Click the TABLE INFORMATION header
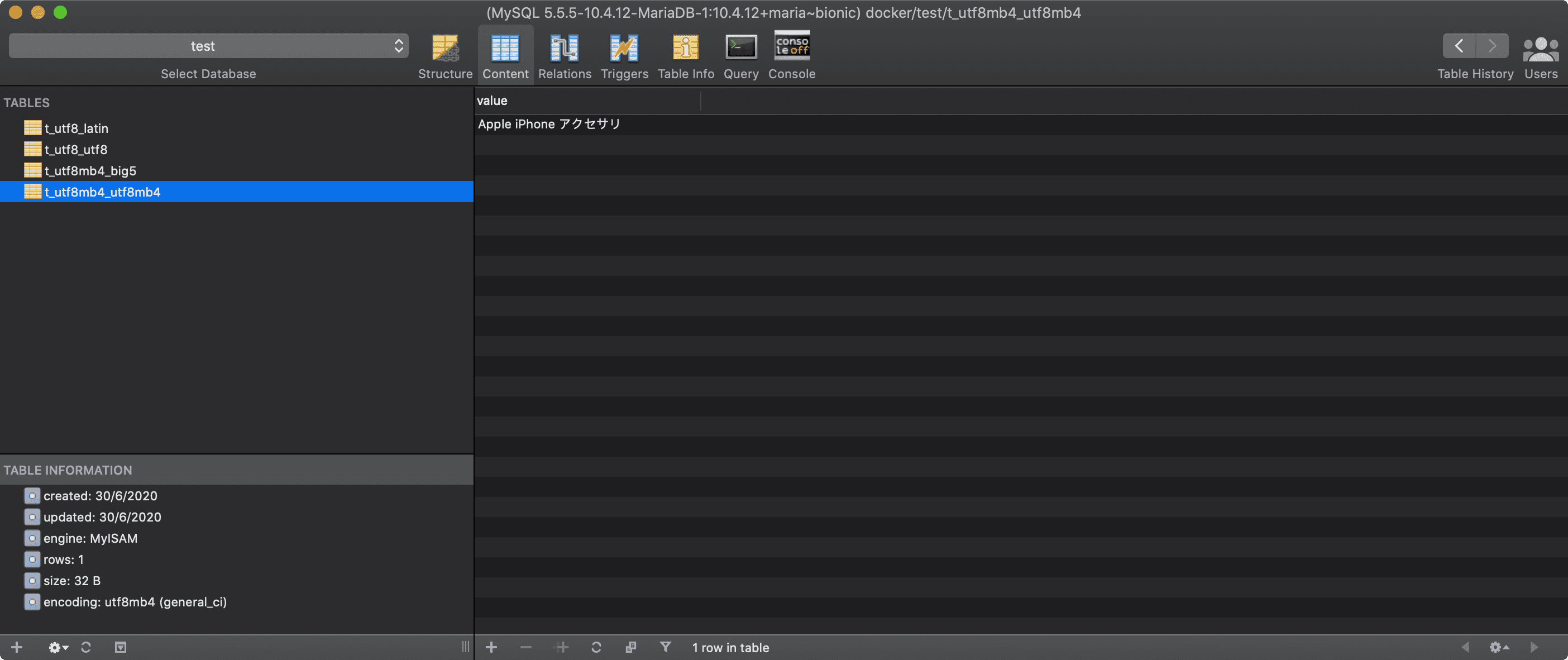 coord(236,470)
